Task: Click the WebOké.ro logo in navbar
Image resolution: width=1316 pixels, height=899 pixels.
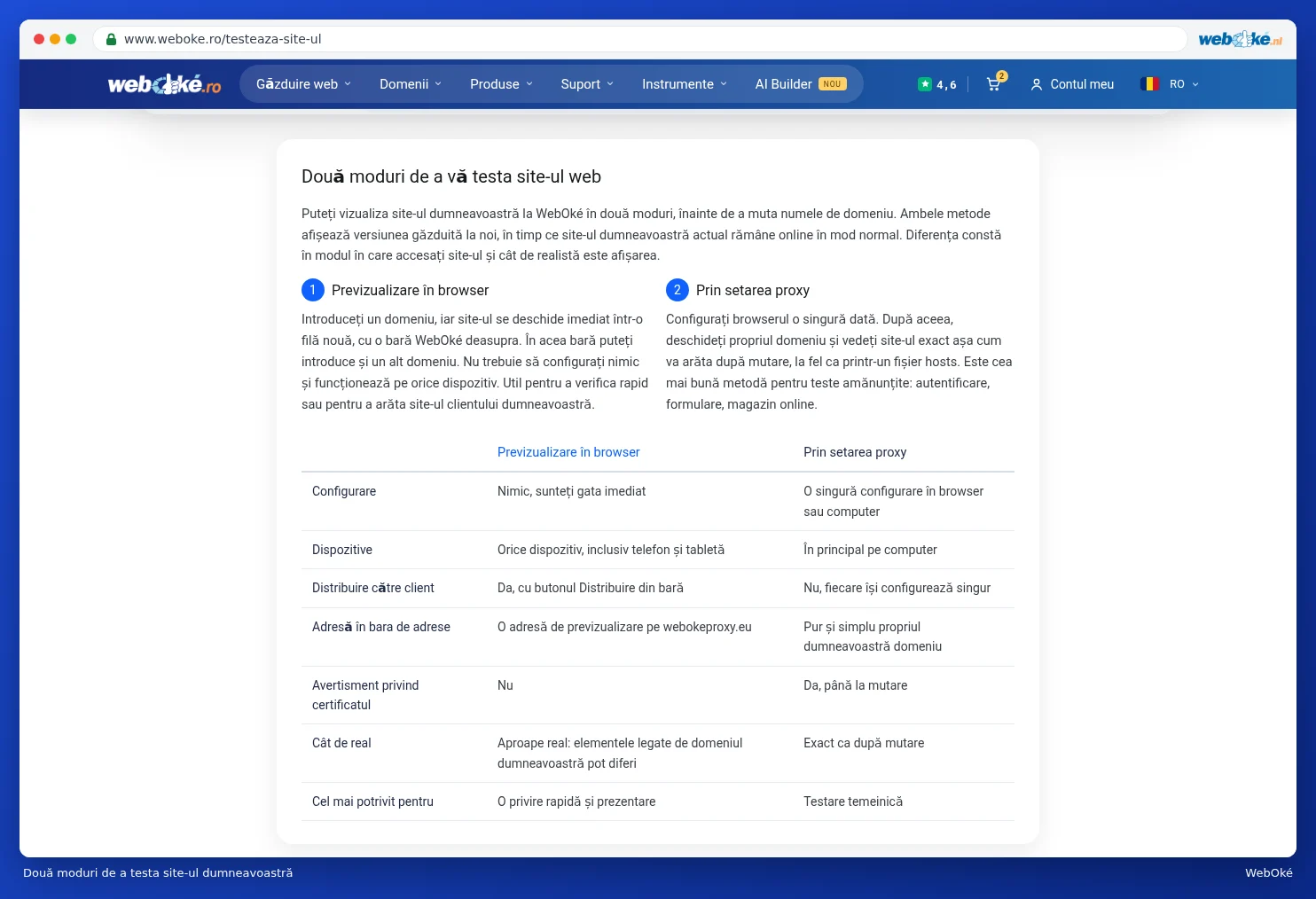Action: (x=164, y=84)
